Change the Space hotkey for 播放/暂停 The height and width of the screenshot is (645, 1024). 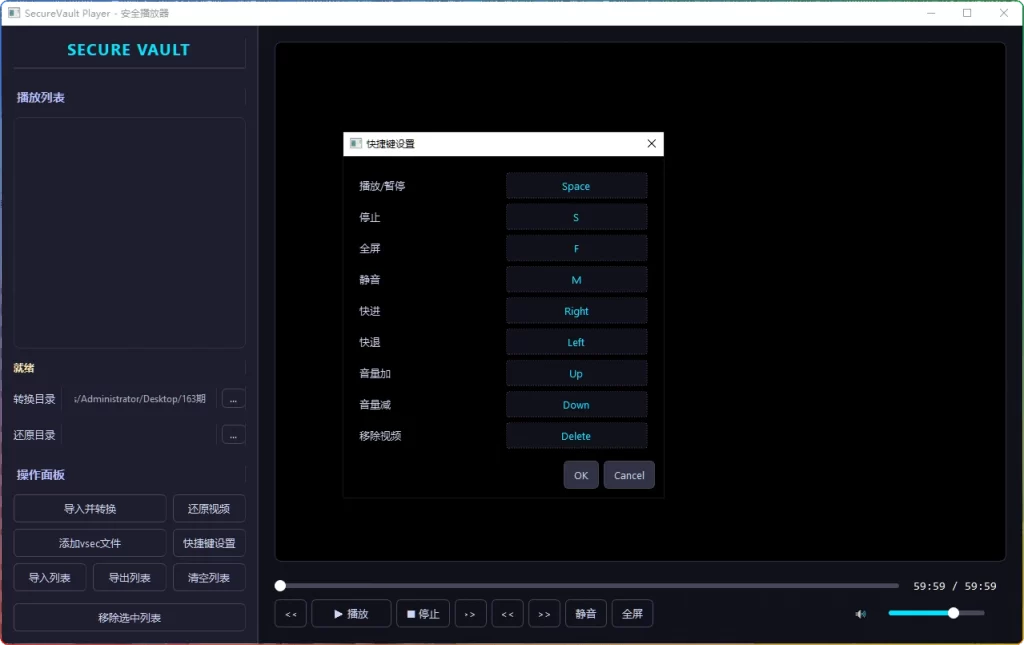click(x=576, y=185)
